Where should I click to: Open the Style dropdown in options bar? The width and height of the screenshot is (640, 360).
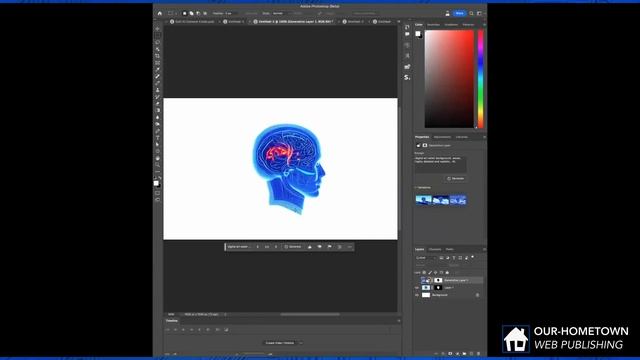coord(279,13)
